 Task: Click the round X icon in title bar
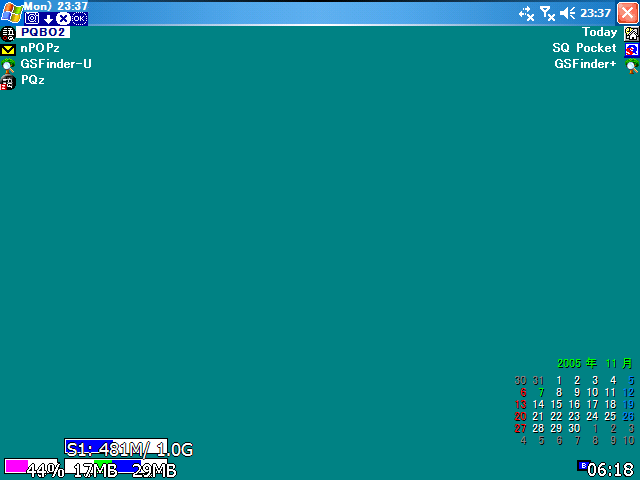click(x=63, y=18)
